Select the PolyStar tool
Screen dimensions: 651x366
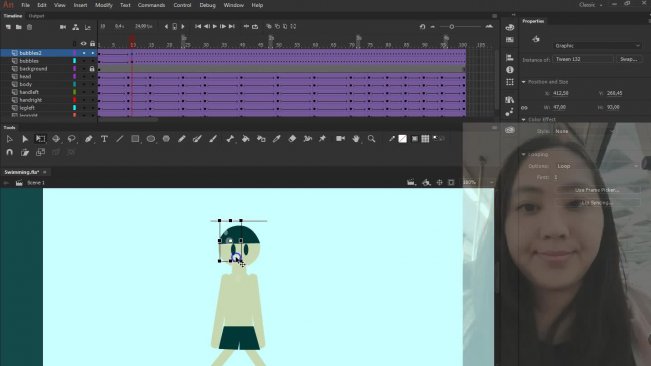pyautogui.click(x=166, y=139)
